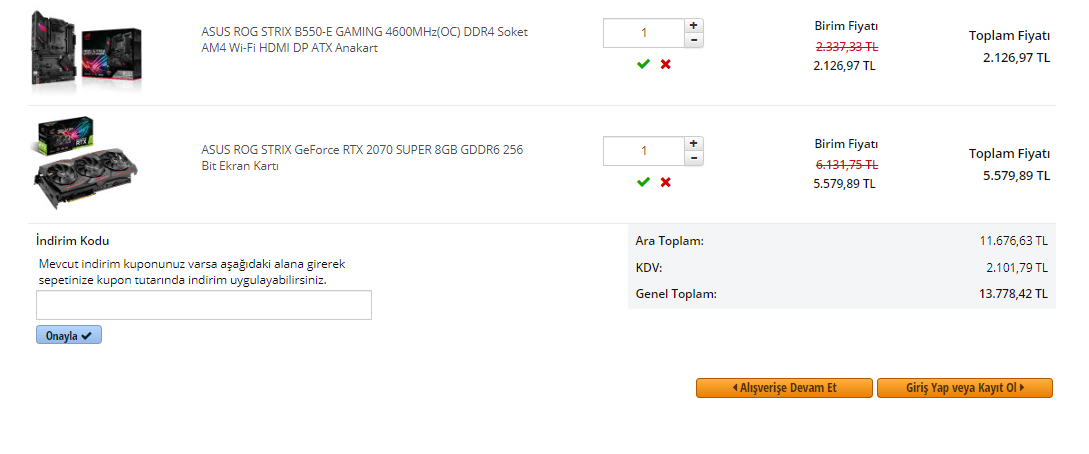Click the RTX 2070 SUPER card thumbnail
The width and height of the screenshot is (1089, 454).
coord(85,165)
